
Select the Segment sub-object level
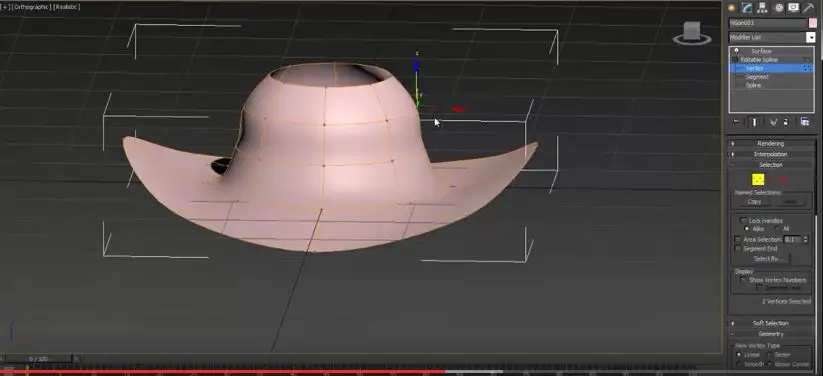click(757, 77)
